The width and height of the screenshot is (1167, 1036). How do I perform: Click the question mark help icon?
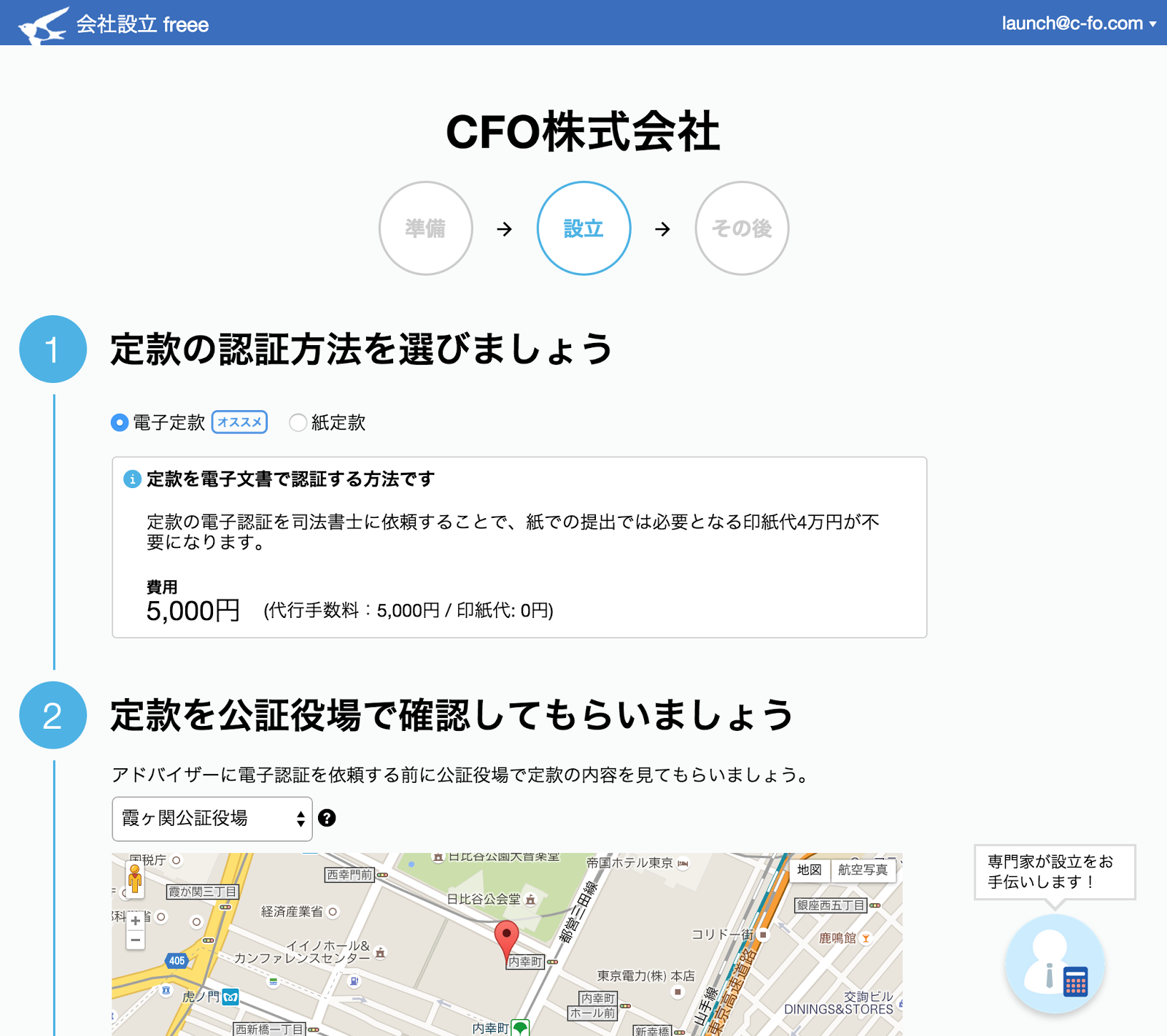(x=327, y=819)
